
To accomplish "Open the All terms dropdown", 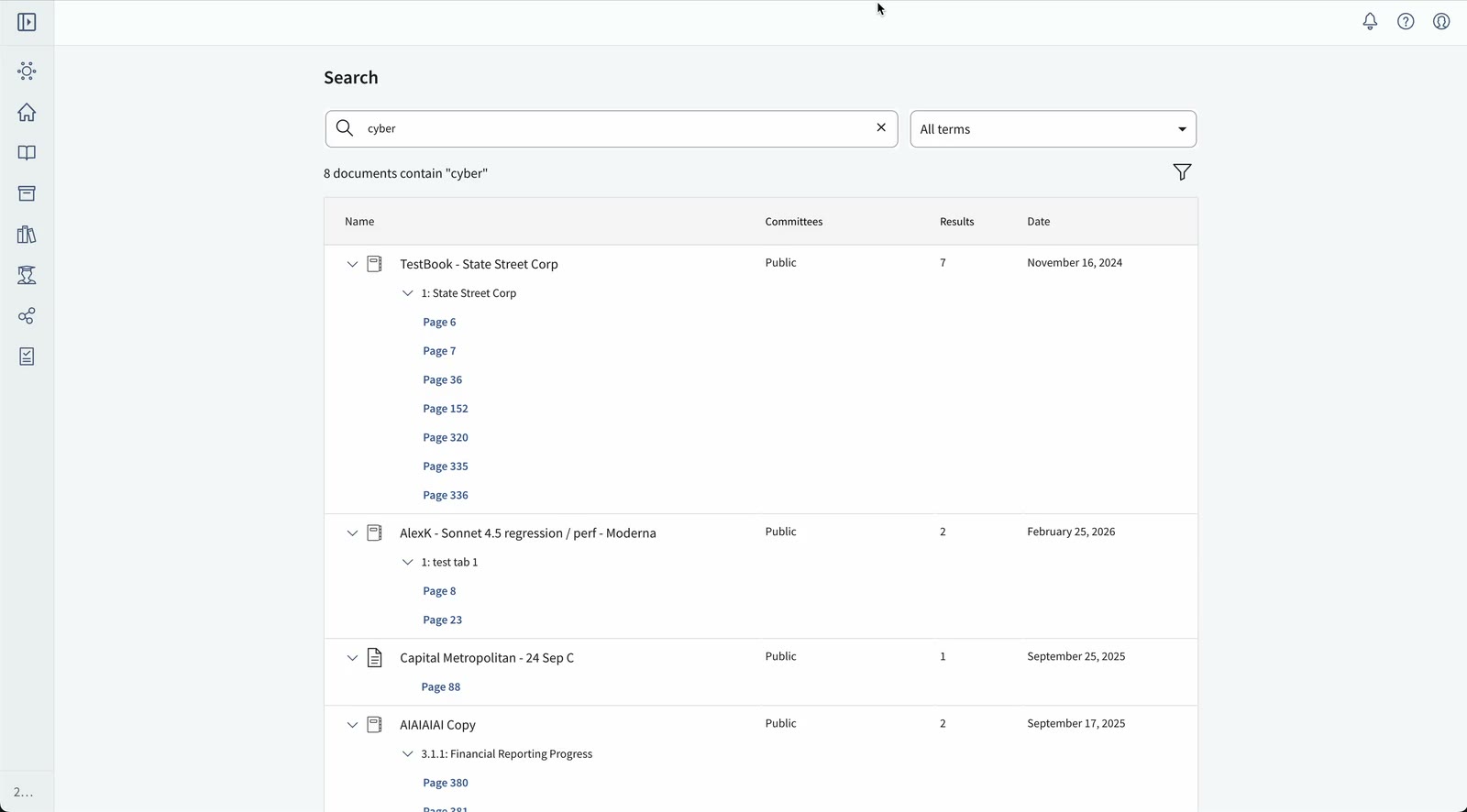I will [1053, 129].
